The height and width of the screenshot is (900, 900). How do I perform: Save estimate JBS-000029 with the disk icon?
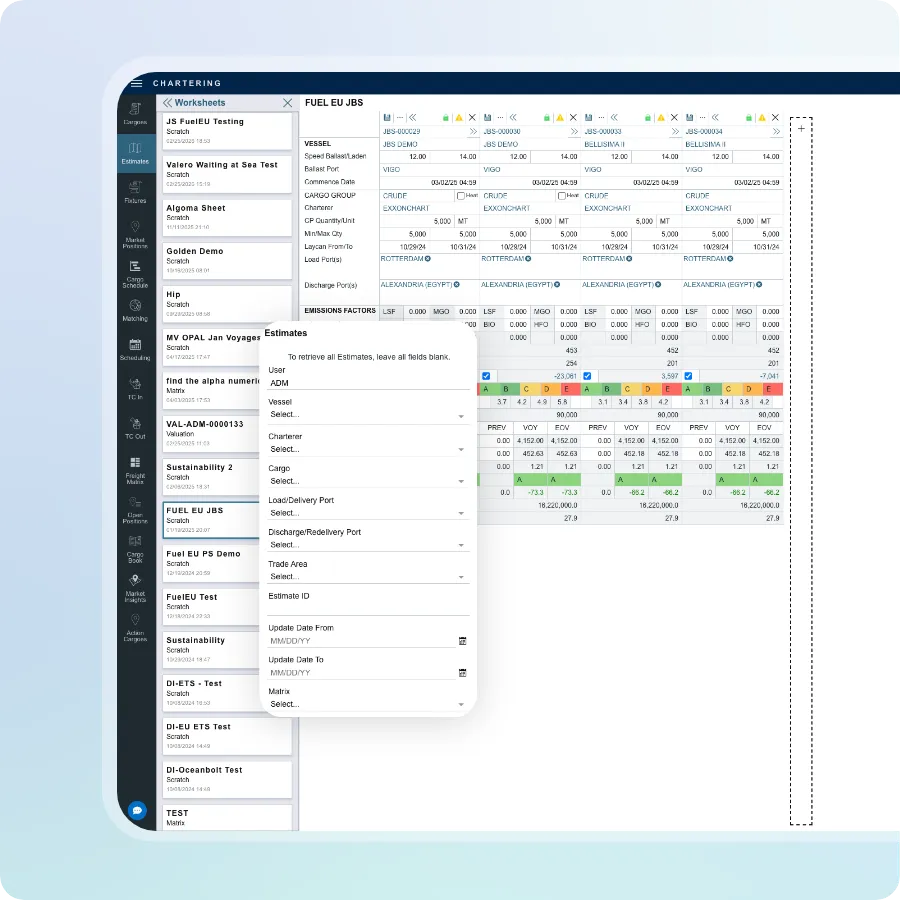[x=387, y=118]
